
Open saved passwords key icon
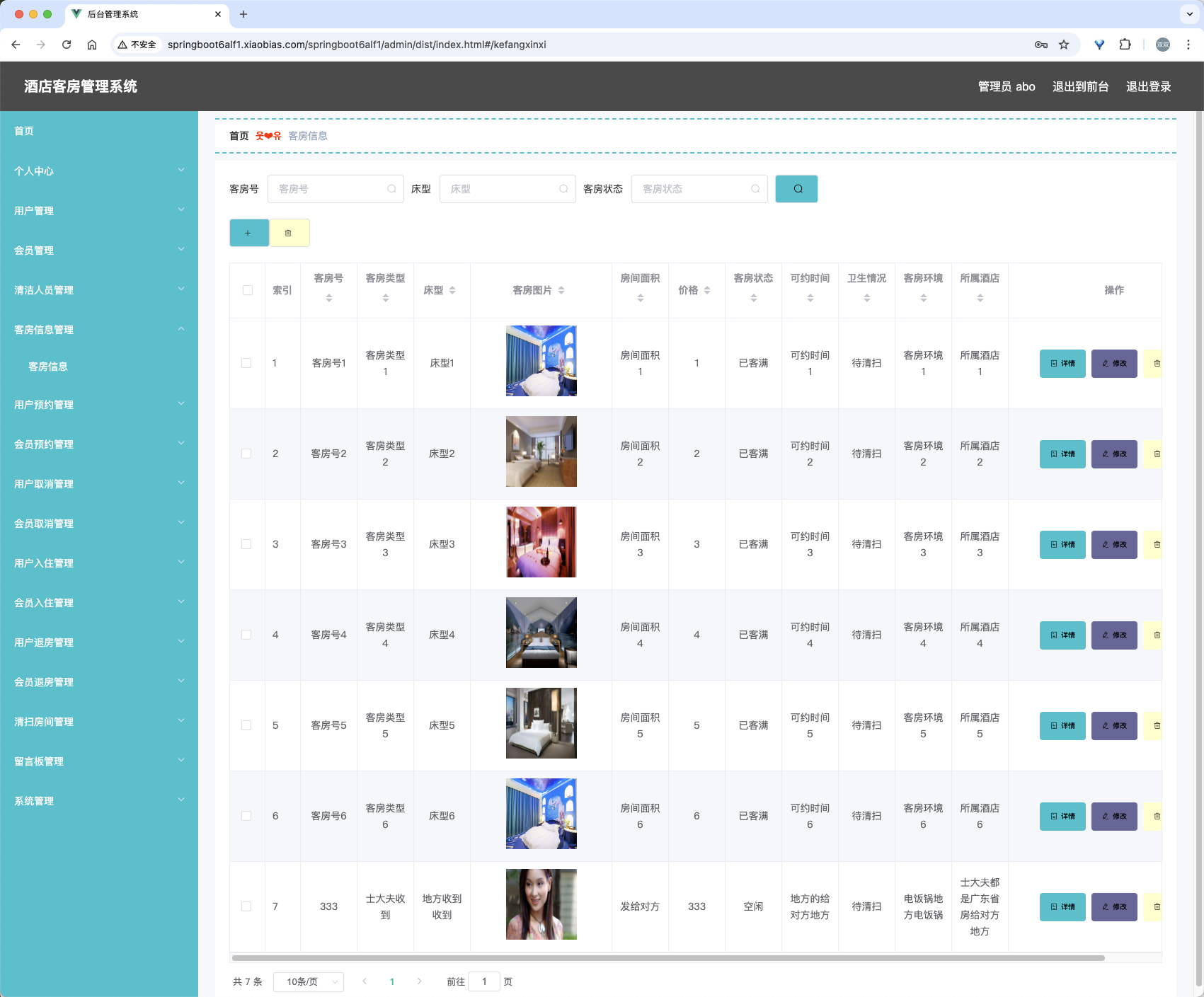point(1041,45)
